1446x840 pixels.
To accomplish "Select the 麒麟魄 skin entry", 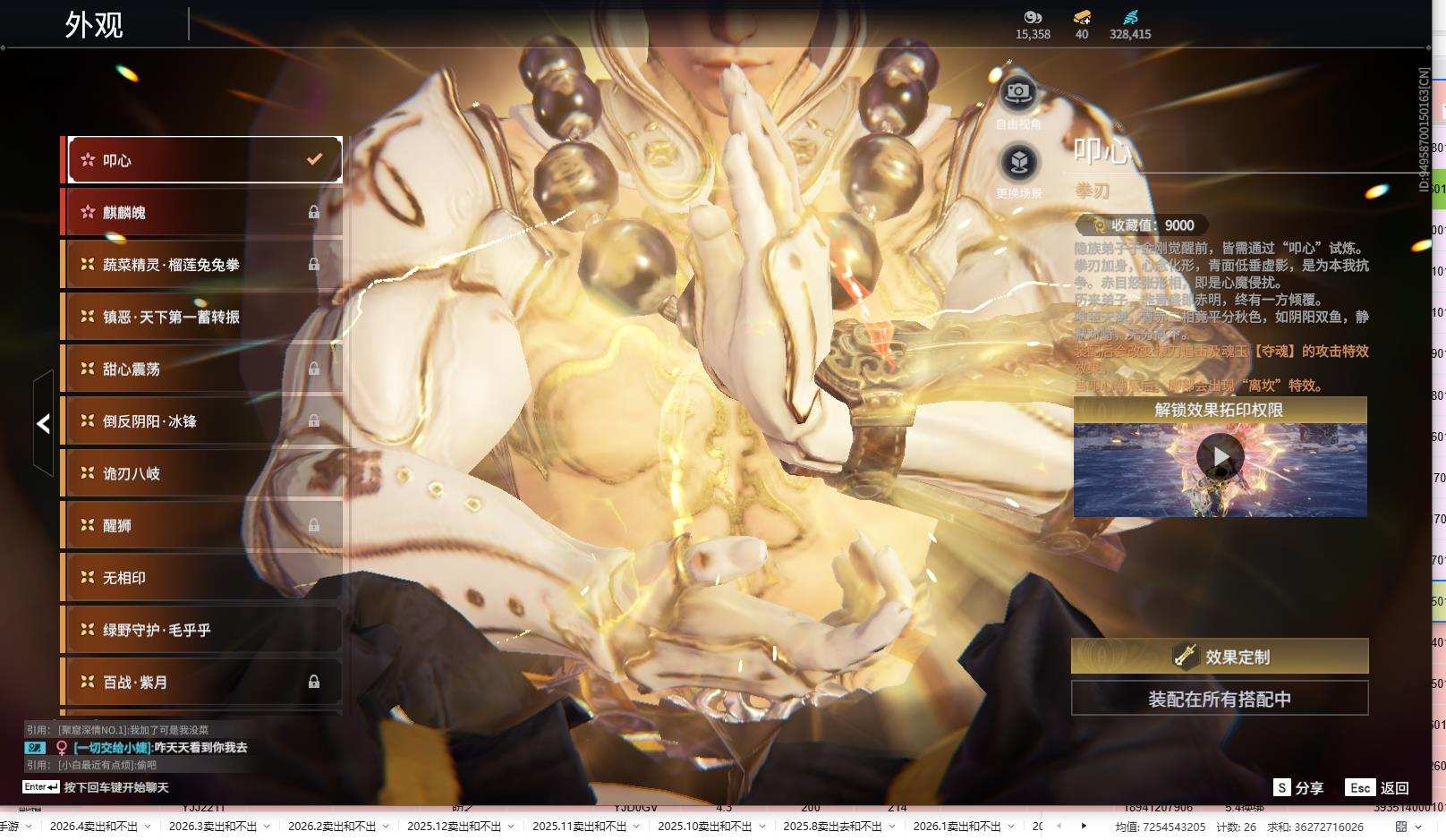I will [x=203, y=212].
